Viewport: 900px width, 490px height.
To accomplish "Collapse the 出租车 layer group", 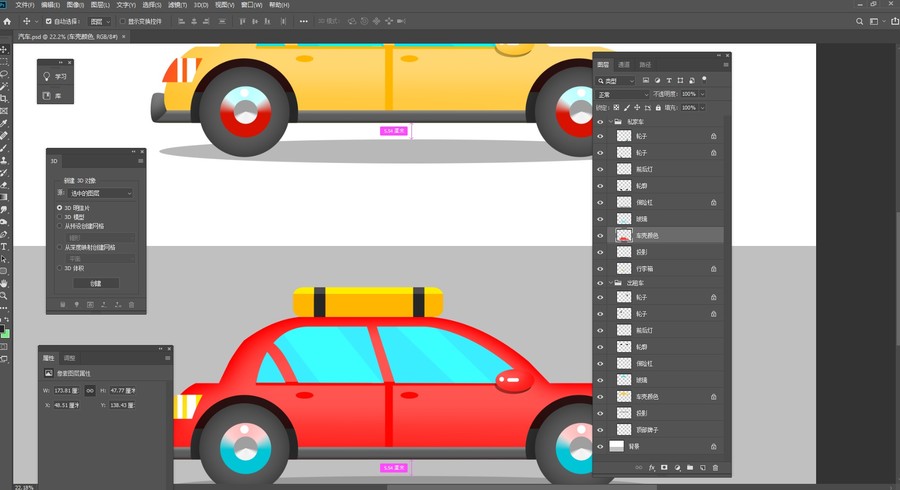I will pos(611,283).
